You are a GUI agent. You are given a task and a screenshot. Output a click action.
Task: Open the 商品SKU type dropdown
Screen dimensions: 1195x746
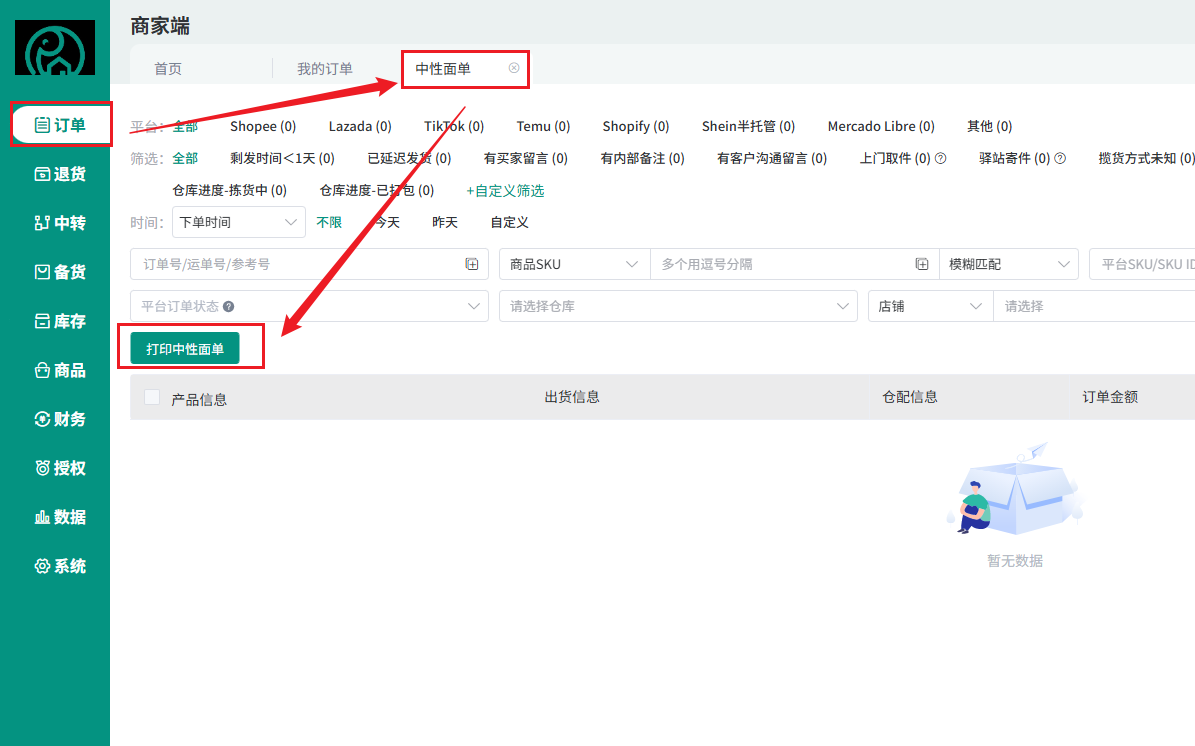click(575, 264)
